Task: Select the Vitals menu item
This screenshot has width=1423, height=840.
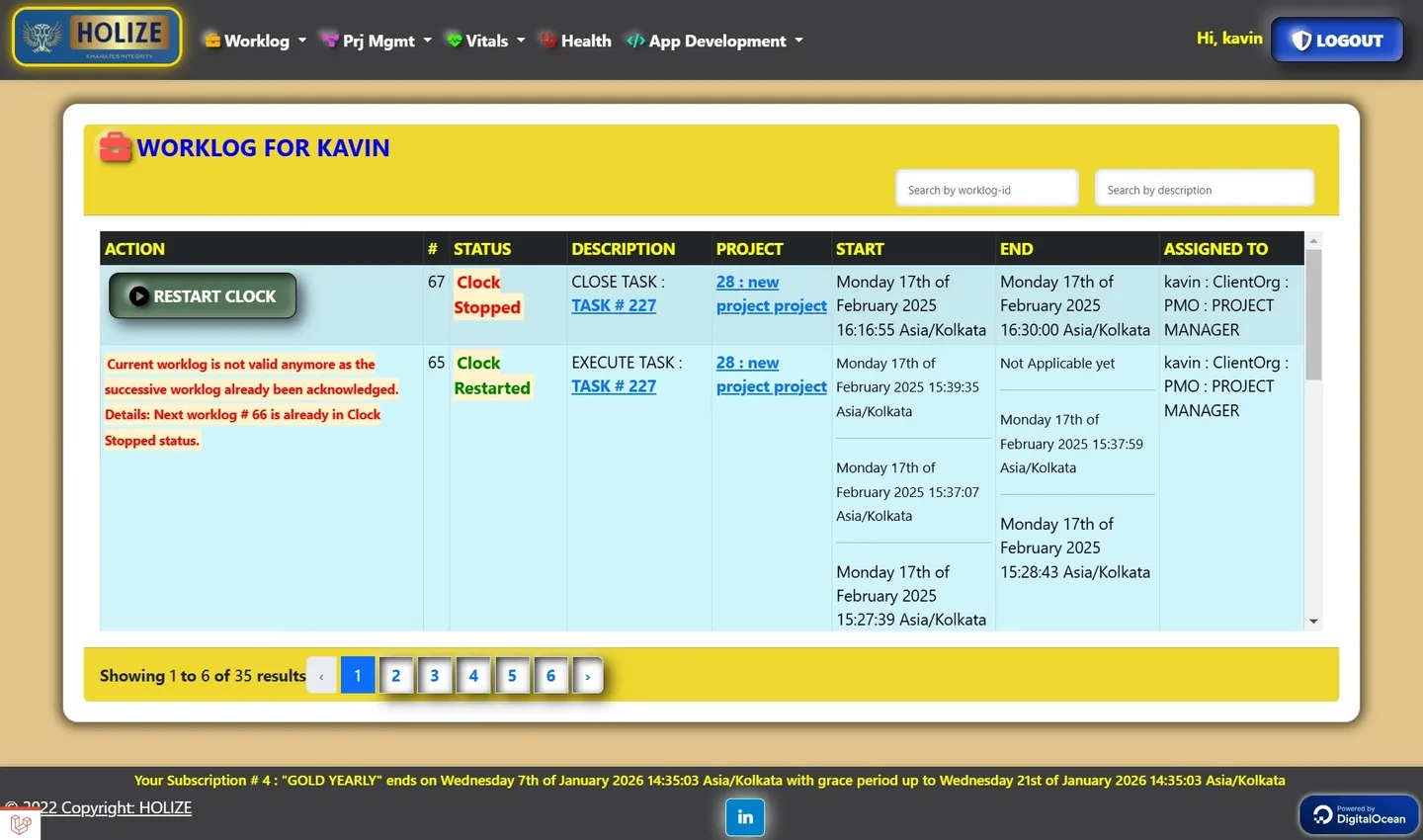Action: [x=486, y=41]
